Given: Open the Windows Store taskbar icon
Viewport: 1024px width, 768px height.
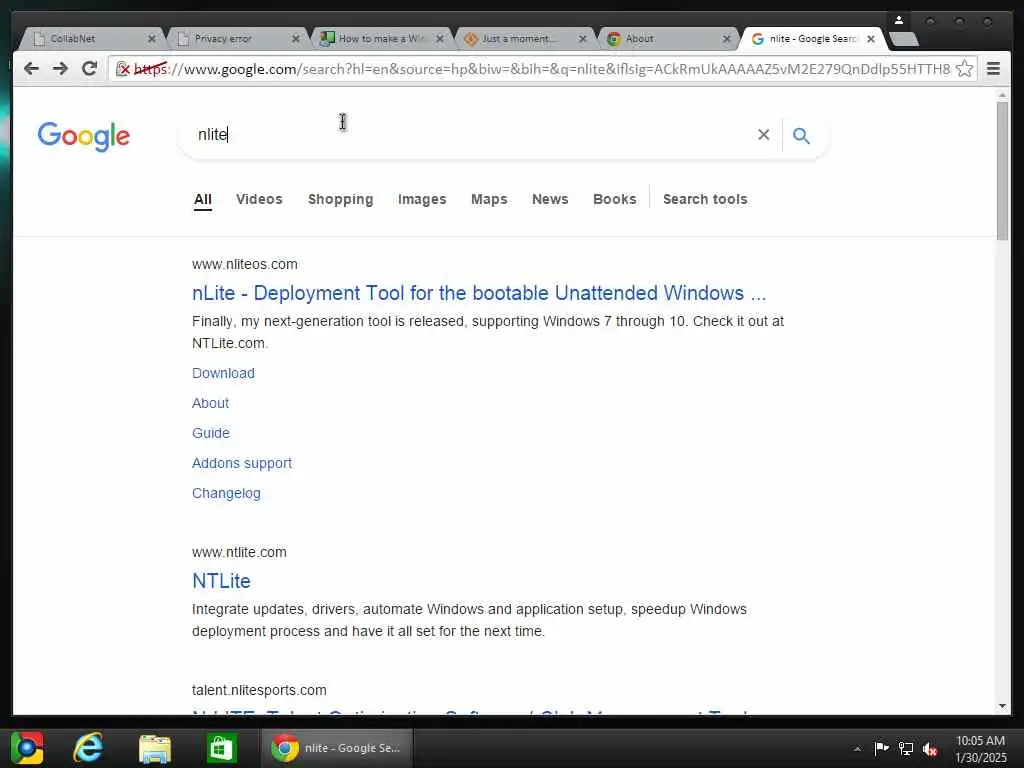Looking at the screenshot, I should pos(221,748).
